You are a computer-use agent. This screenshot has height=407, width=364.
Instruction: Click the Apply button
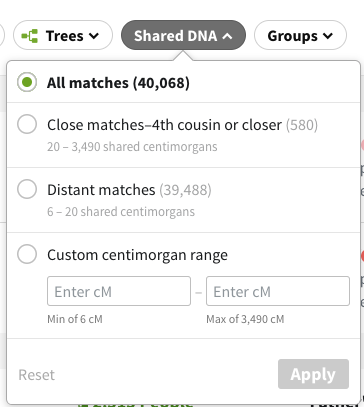[x=313, y=374]
